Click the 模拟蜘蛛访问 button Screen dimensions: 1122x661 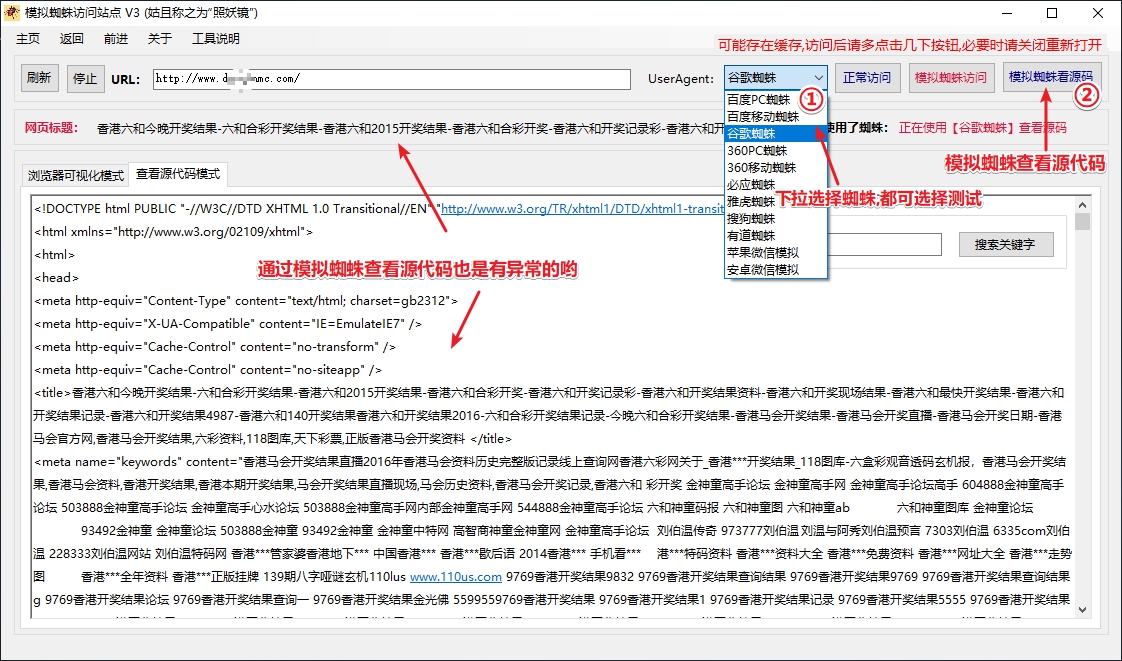pyautogui.click(x=950, y=78)
